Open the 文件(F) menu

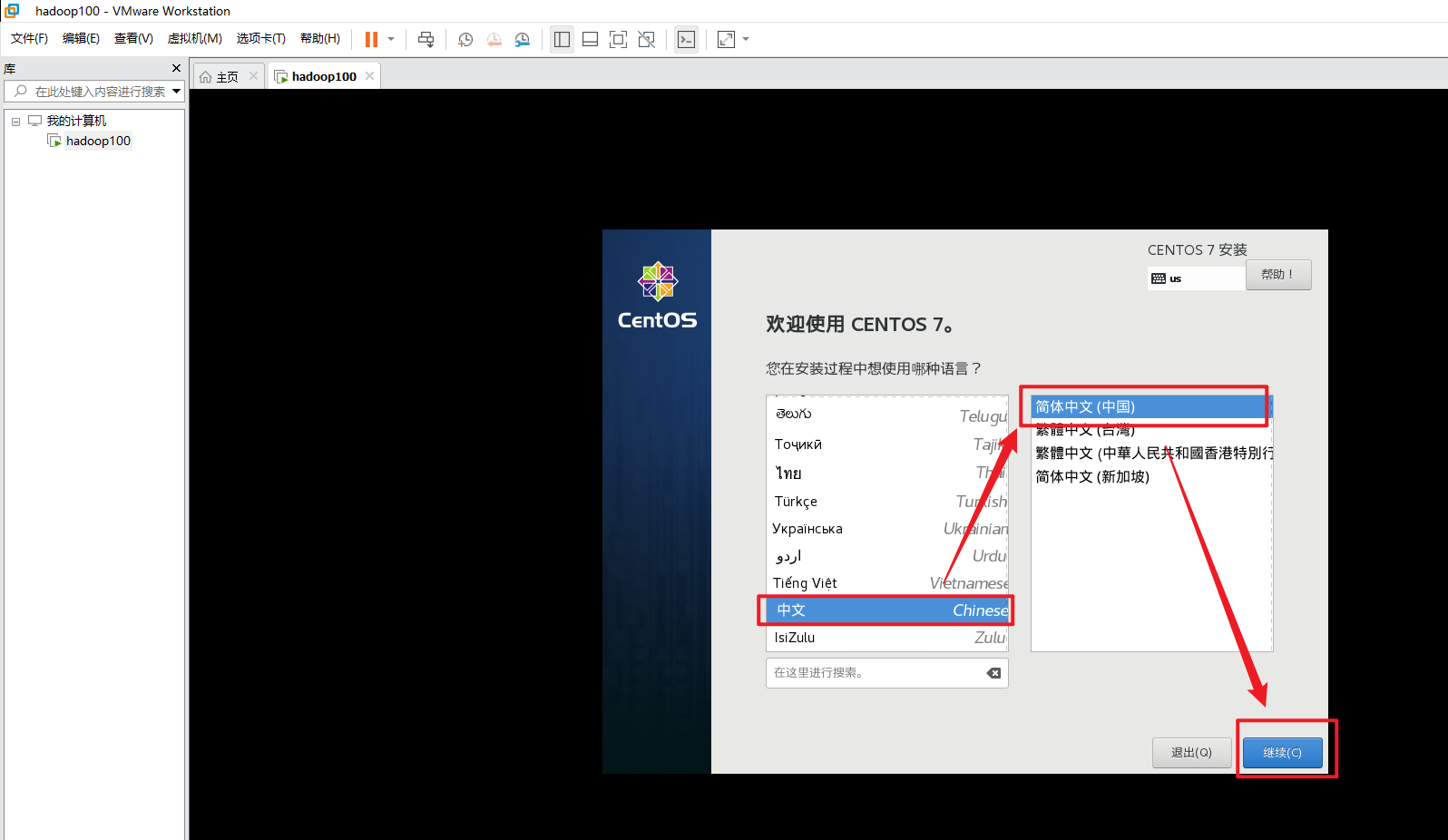click(29, 38)
